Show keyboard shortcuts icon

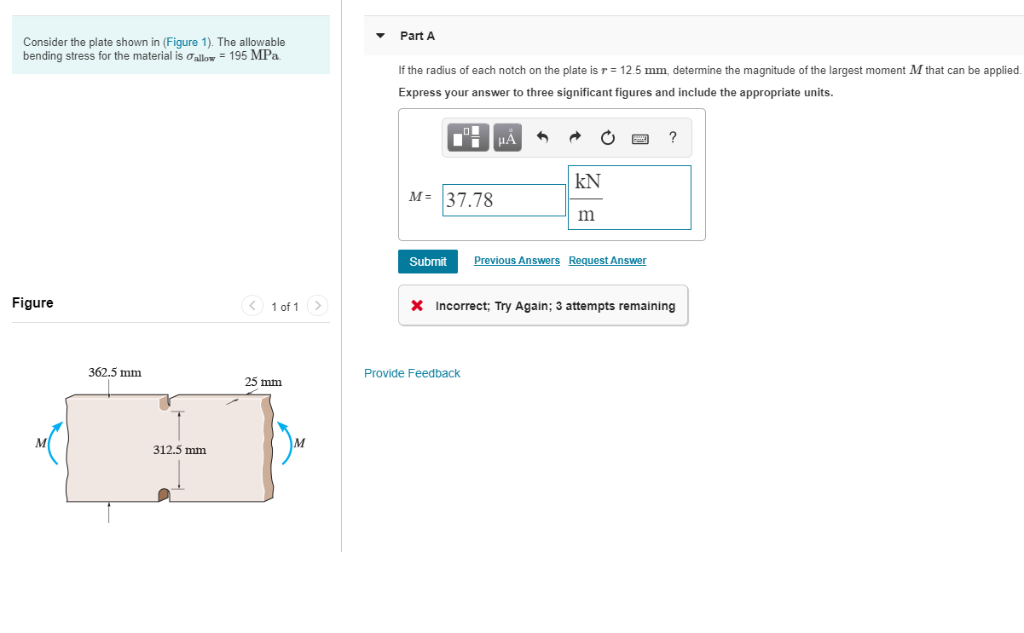tap(640, 138)
